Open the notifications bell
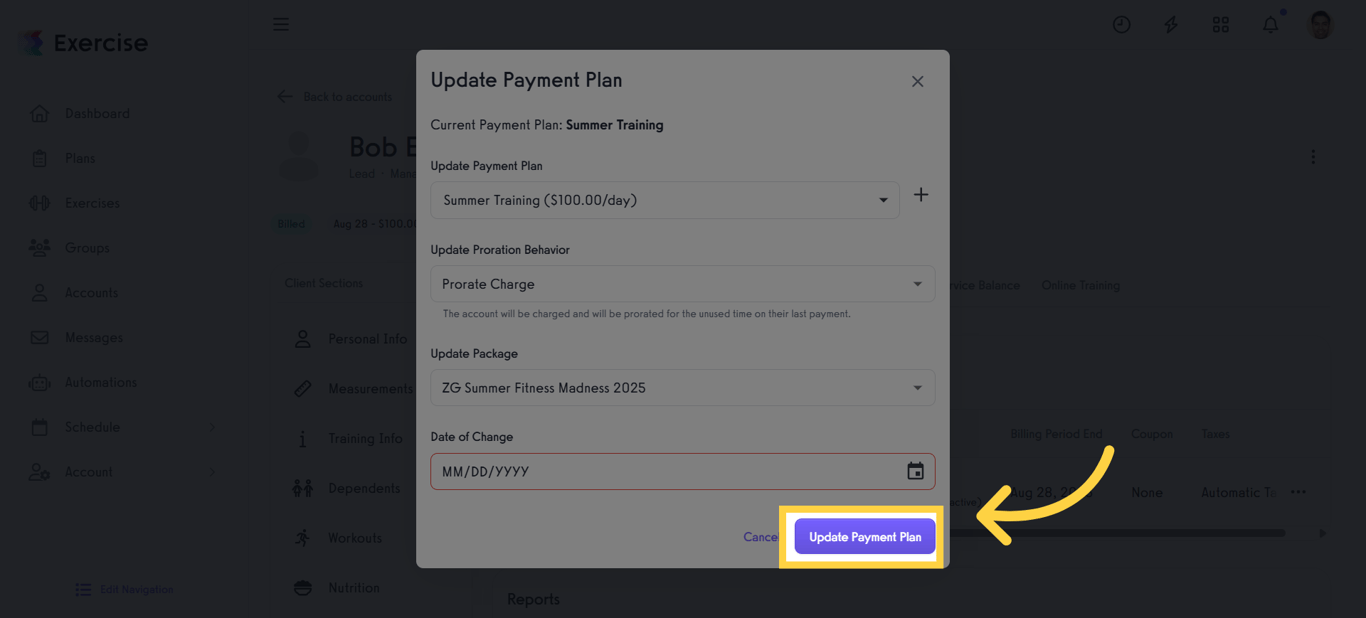Viewport: 1366px width, 618px height. [x=1270, y=24]
